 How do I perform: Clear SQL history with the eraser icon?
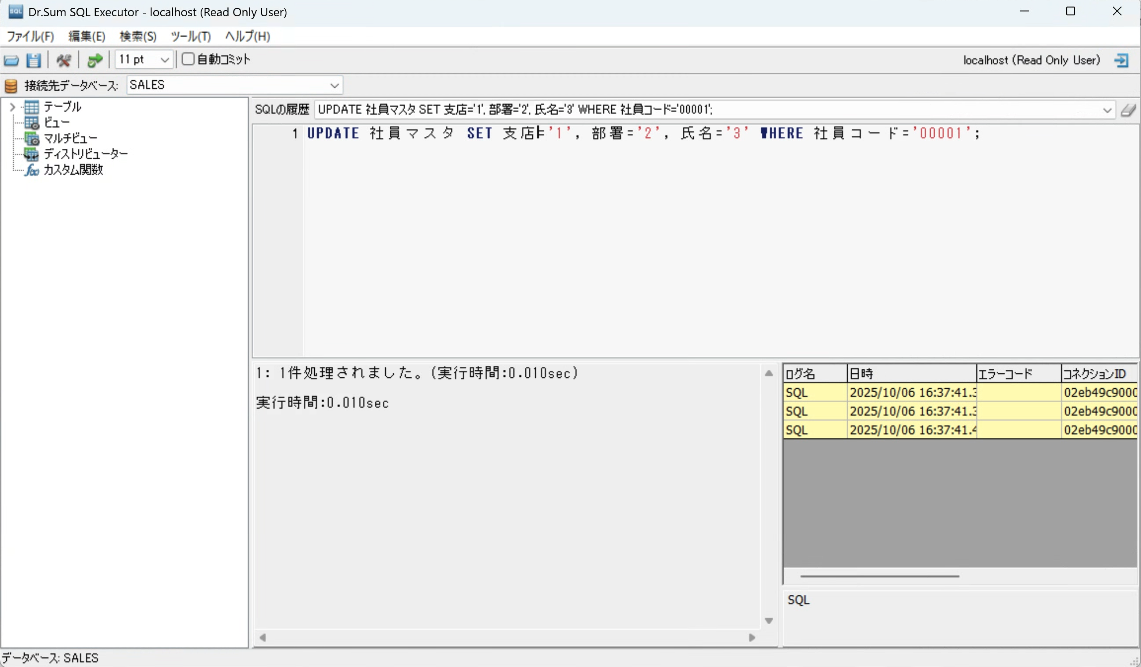pos(1128,110)
